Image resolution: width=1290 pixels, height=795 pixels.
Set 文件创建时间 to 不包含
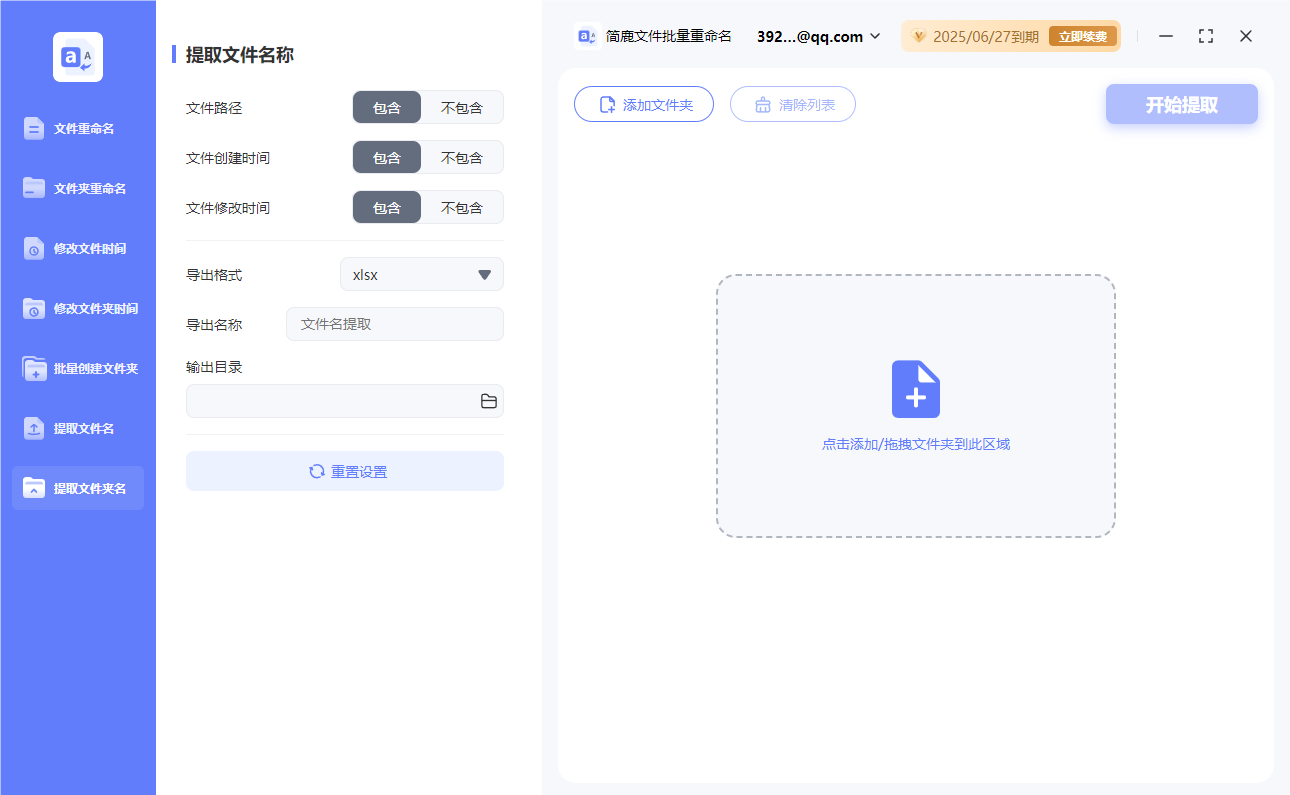[x=462, y=157]
